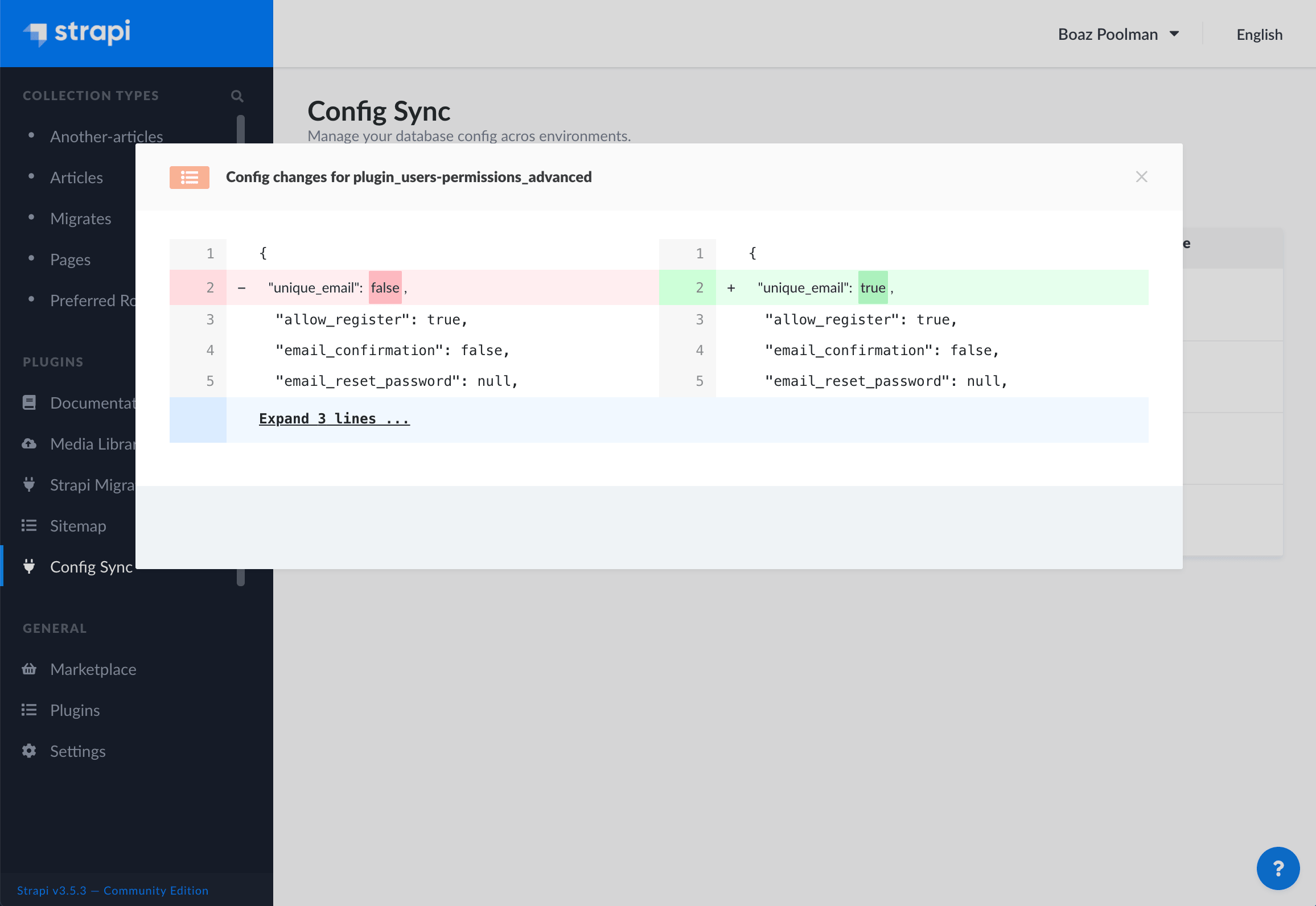The width and height of the screenshot is (1316, 906).
Task: Open Plugins page
Action: click(75, 710)
